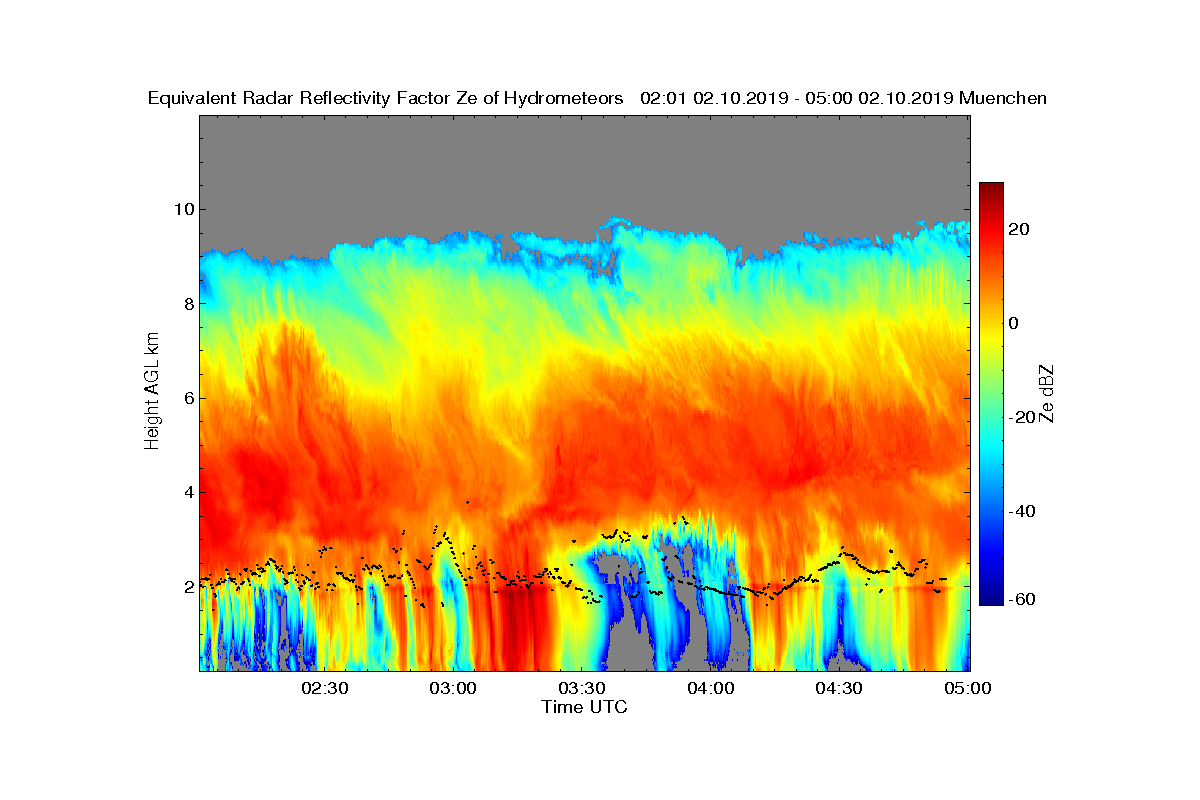Click the height tick label 4

(x=188, y=492)
